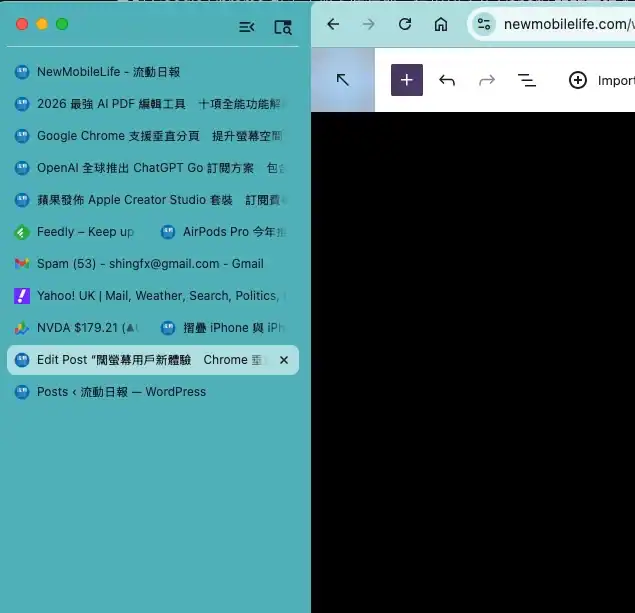Switch to the NVDA $179.21 tab
This screenshot has height=613, width=635.
[x=79, y=328]
